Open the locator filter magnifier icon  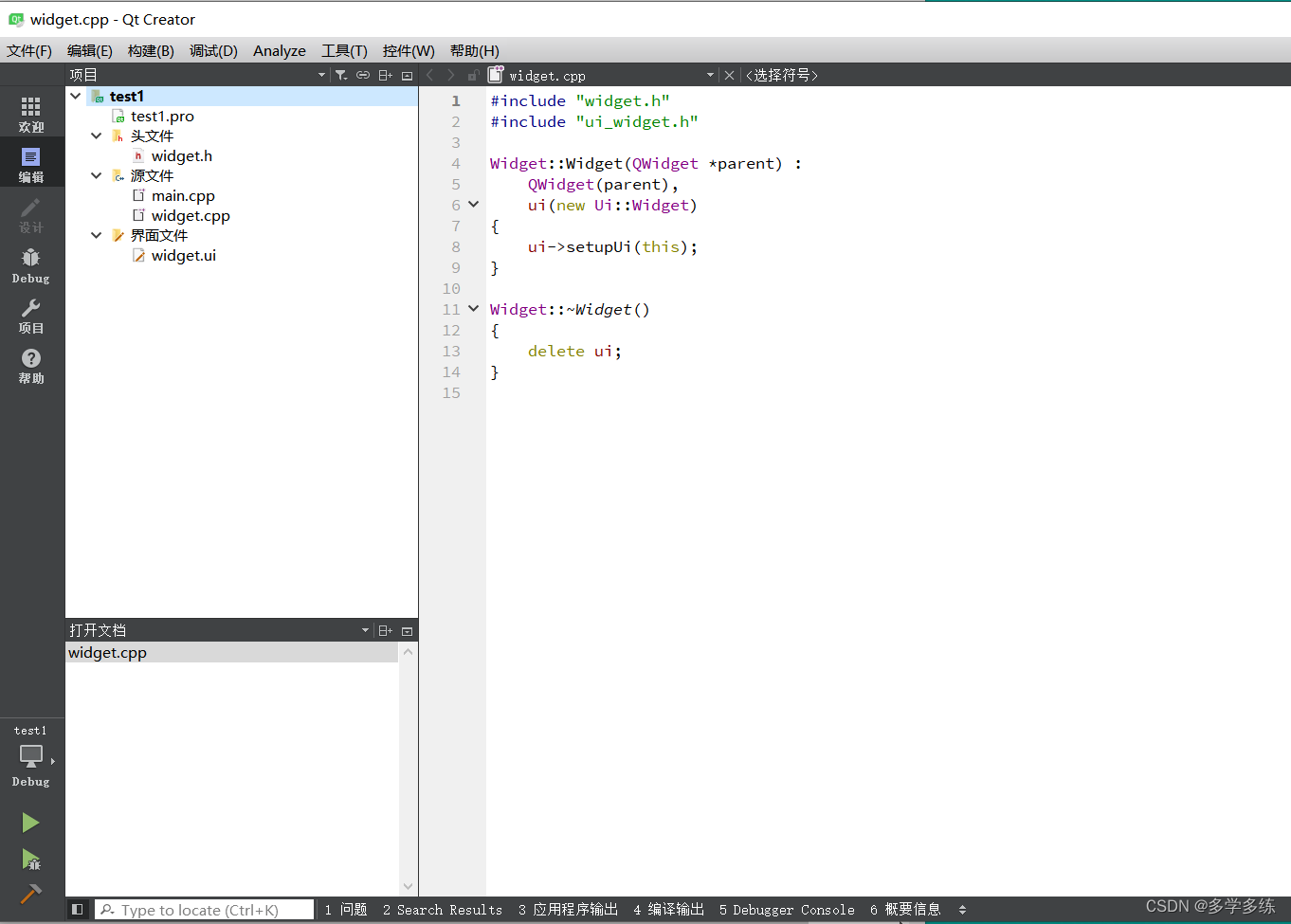click(x=107, y=910)
